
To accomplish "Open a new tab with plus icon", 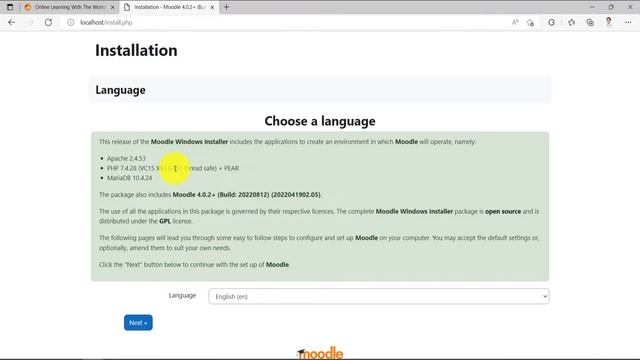I will [x=227, y=7].
